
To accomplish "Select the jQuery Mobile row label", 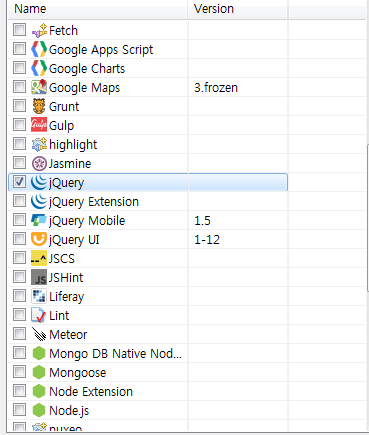I will 87,221.
